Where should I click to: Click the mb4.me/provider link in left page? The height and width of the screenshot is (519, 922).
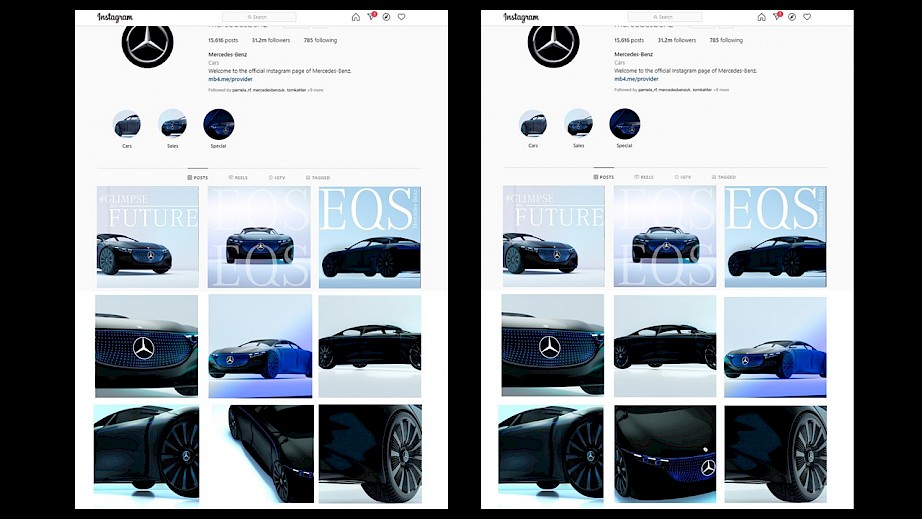pos(229,78)
